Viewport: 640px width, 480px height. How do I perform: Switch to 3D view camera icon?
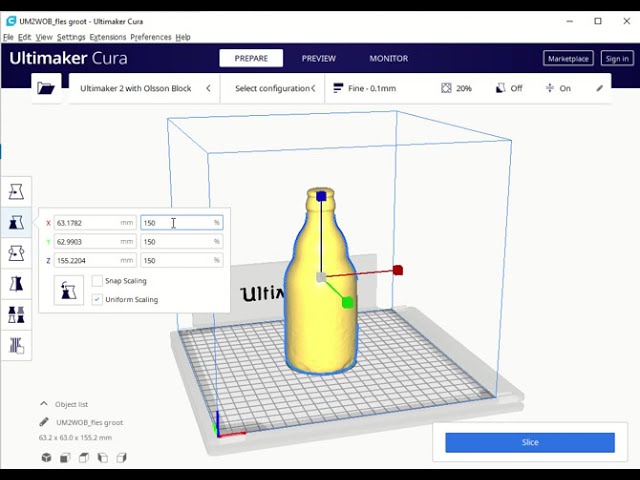[x=46, y=458]
